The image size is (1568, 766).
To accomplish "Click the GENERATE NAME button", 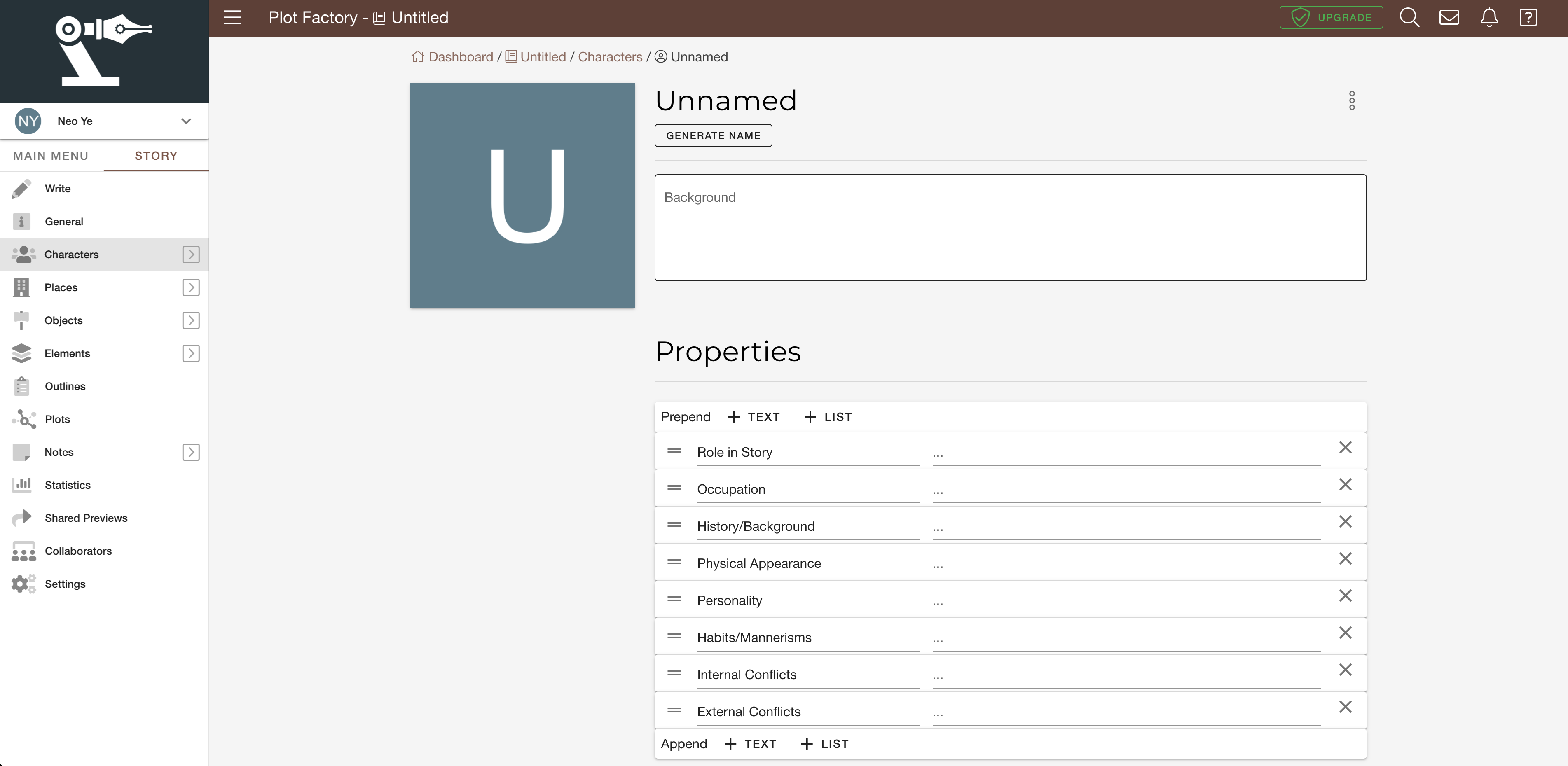I will [x=713, y=135].
